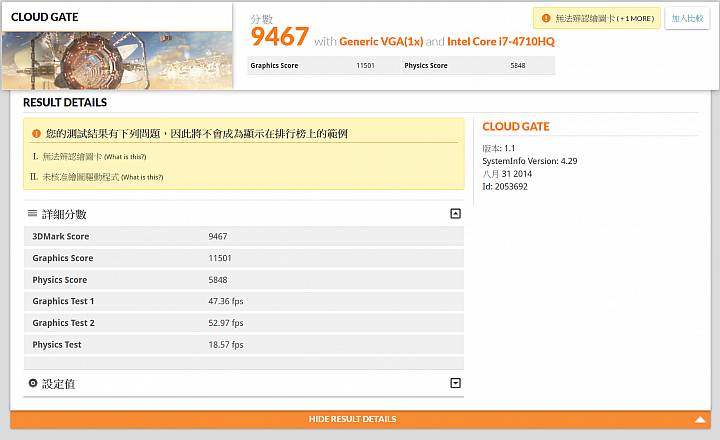Click the CLOUD GATE title above thumbnail
This screenshot has height=440, width=720.
coord(45,17)
